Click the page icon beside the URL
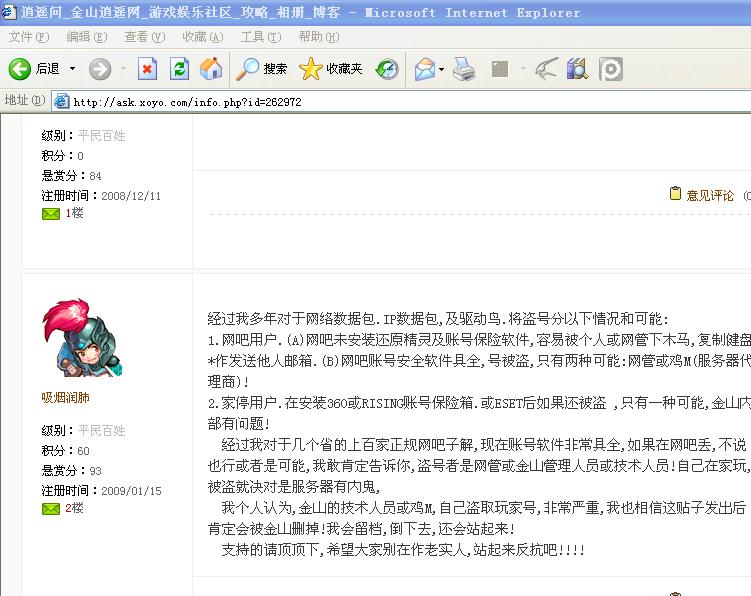The image size is (751, 596). point(61,102)
